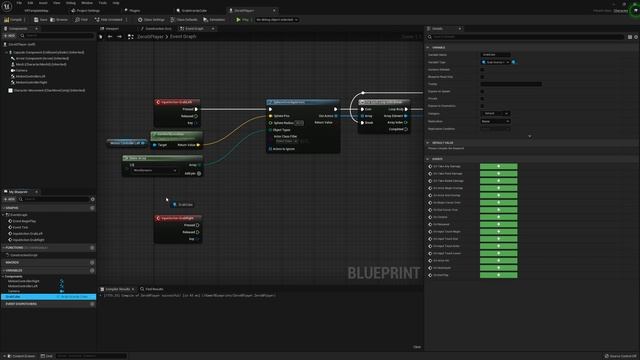Click the Variable Name field

[x=496, y=55]
